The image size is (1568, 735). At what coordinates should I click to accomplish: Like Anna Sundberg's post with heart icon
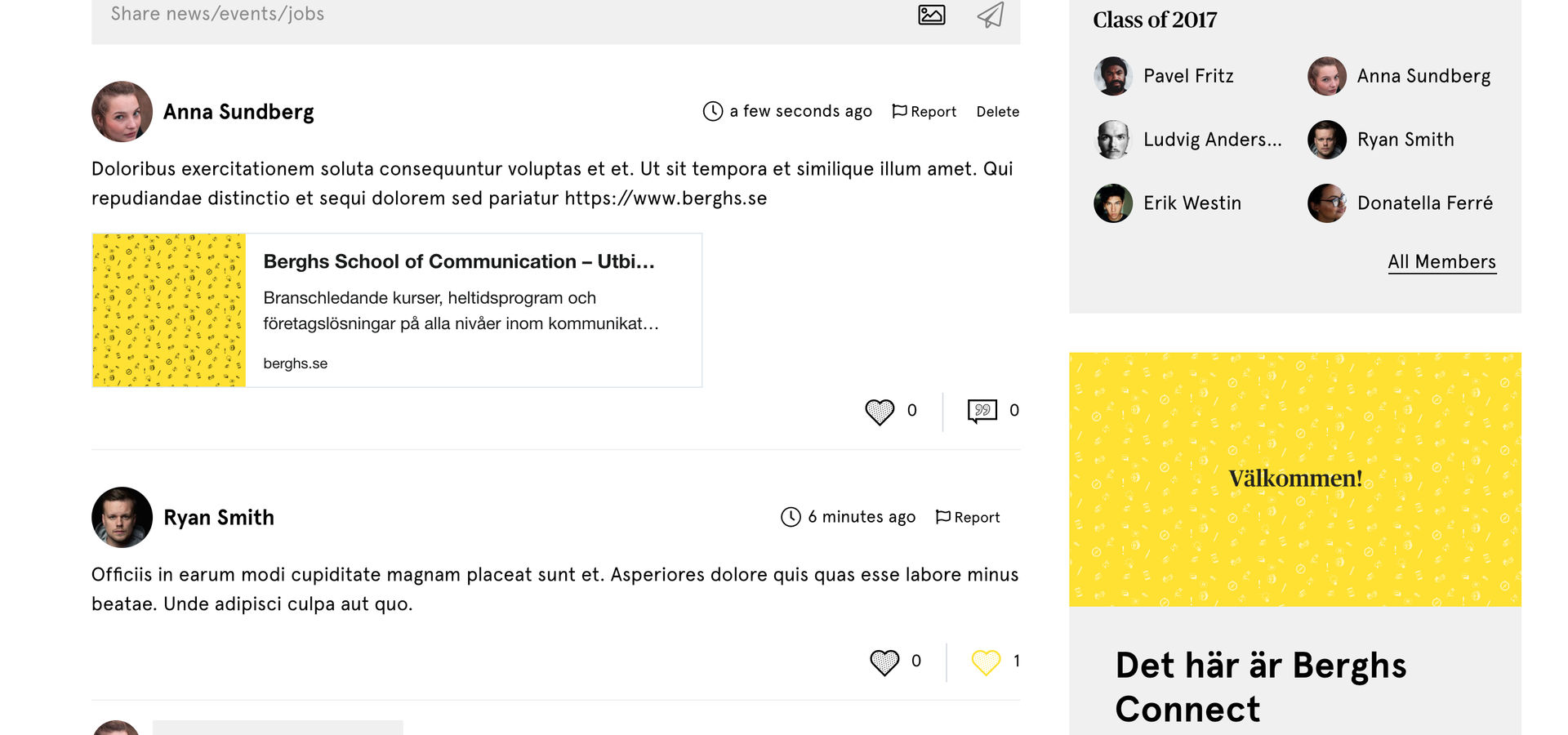[880, 412]
